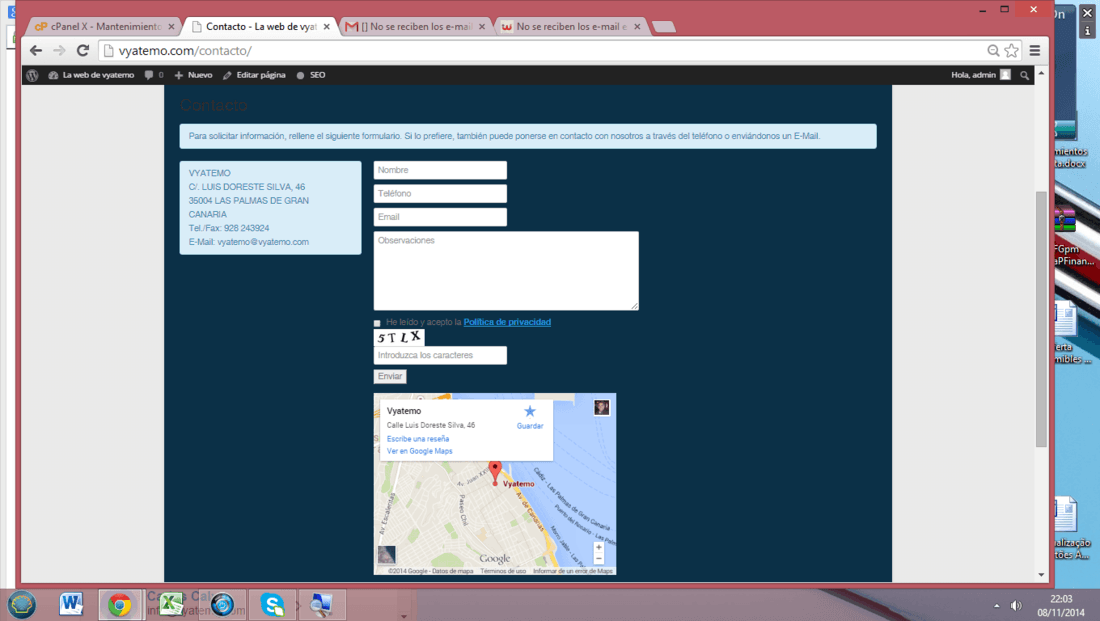Click Ver en Google Maps link

[x=420, y=451]
